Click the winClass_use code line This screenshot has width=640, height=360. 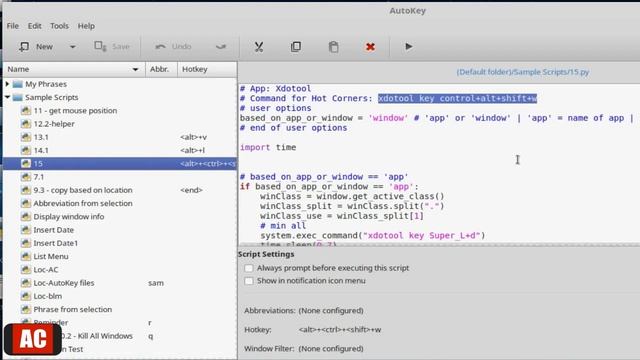[342, 216]
